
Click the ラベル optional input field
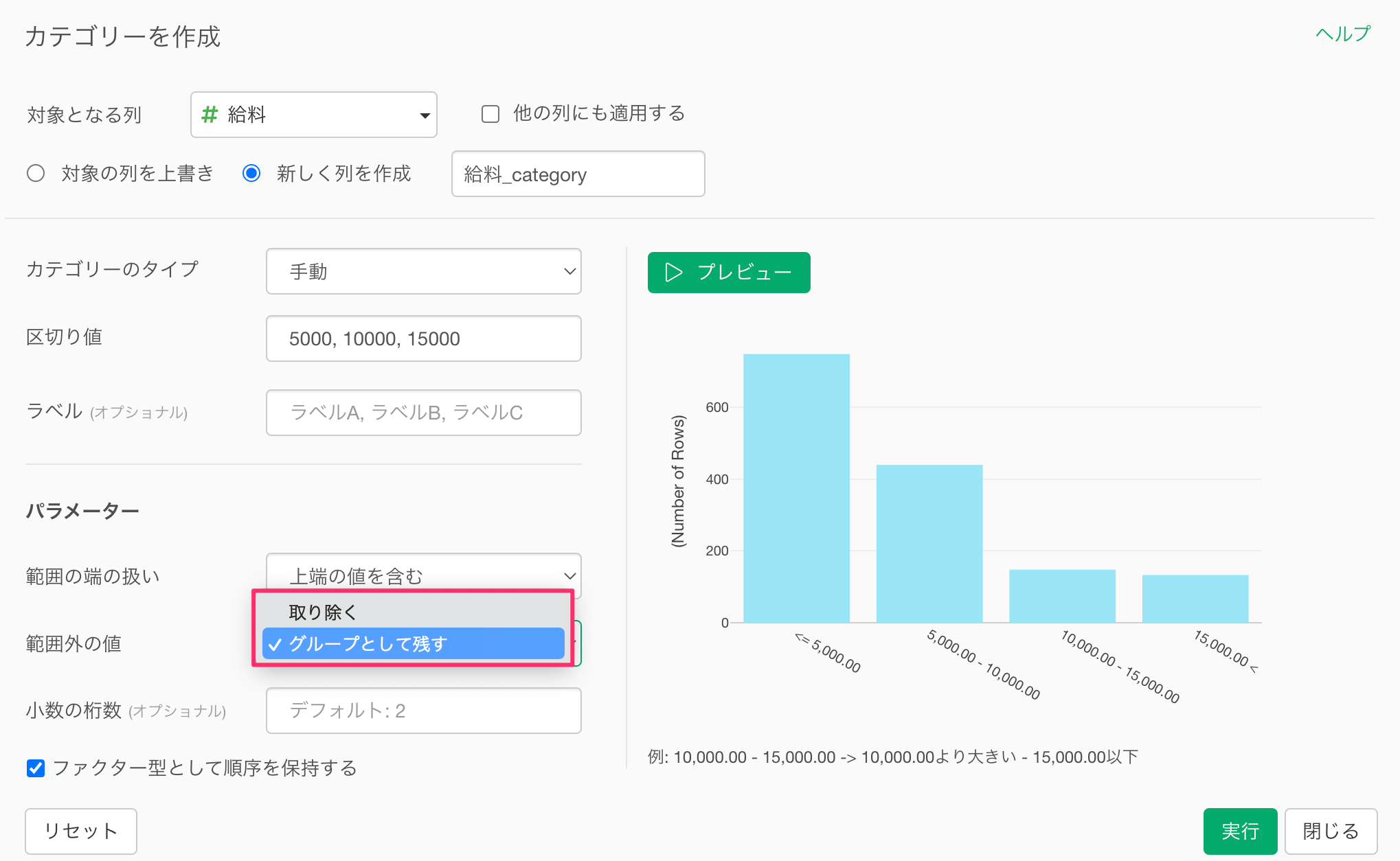point(423,413)
